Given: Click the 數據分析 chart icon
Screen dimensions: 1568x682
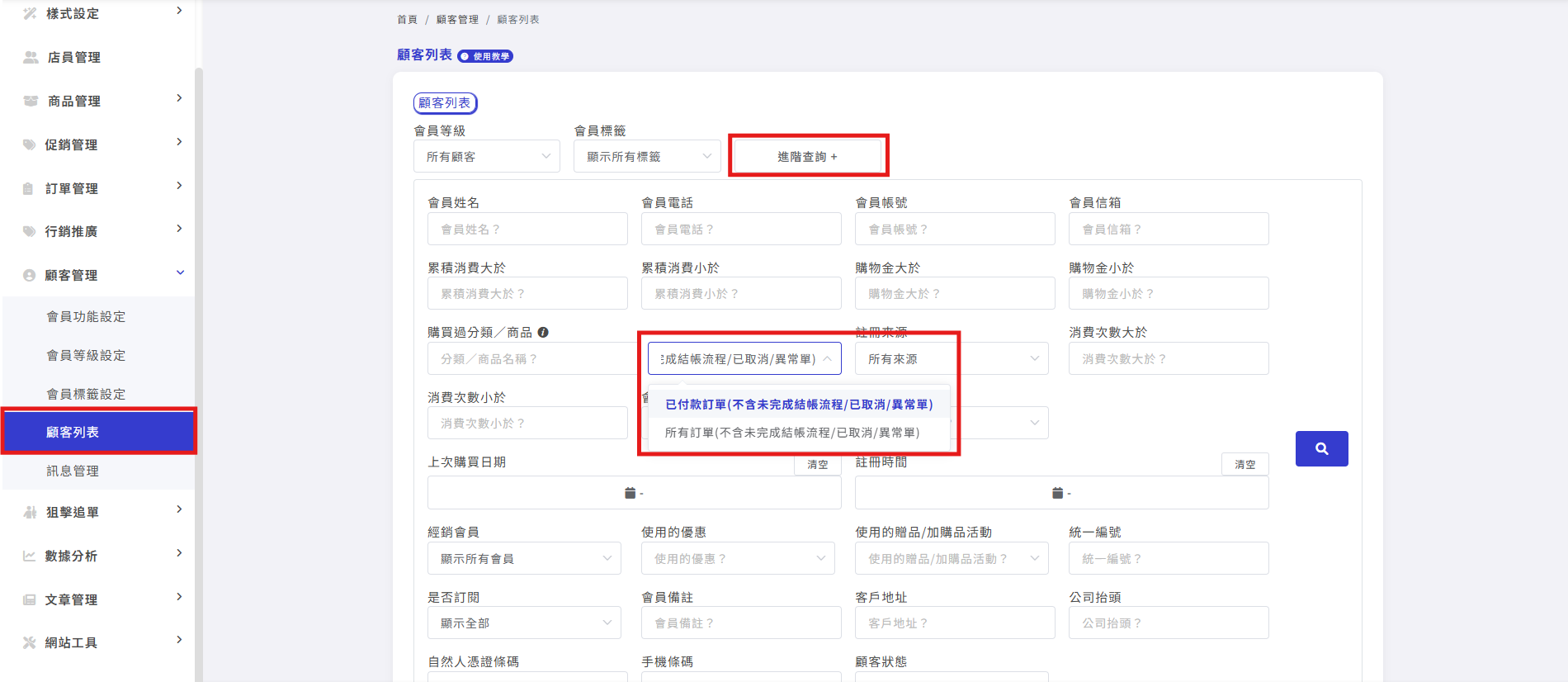Looking at the screenshot, I should [29, 556].
